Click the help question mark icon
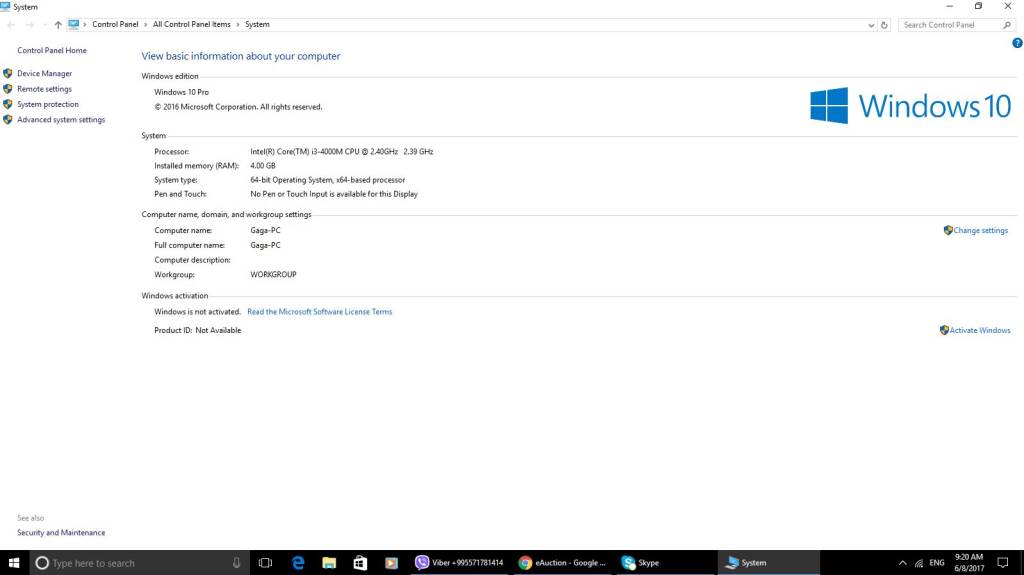This screenshot has width=1024, height=575. coord(1017,43)
